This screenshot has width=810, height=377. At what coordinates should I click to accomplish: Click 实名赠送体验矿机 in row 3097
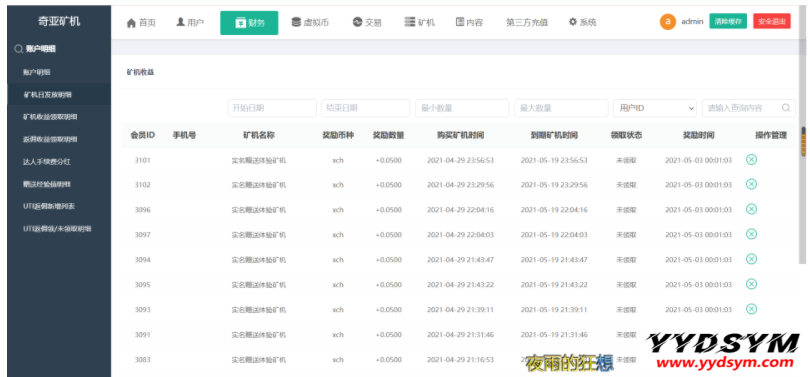coord(259,235)
